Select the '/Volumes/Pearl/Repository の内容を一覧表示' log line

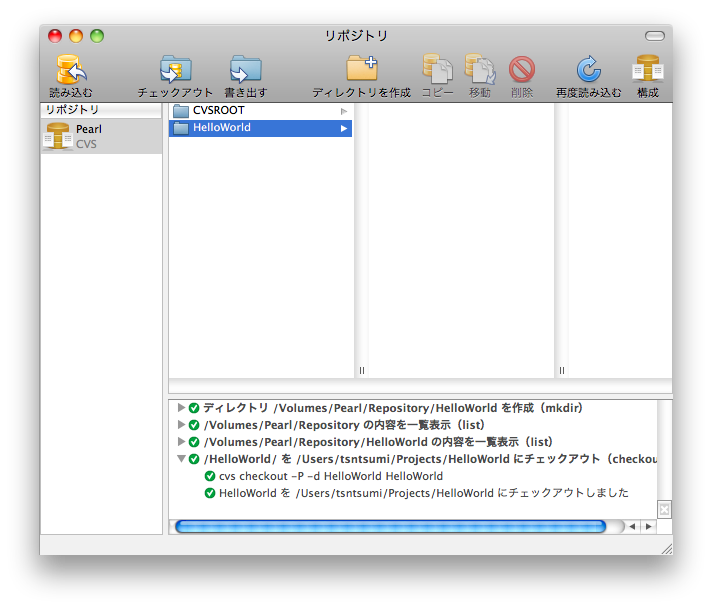(x=344, y=425)
